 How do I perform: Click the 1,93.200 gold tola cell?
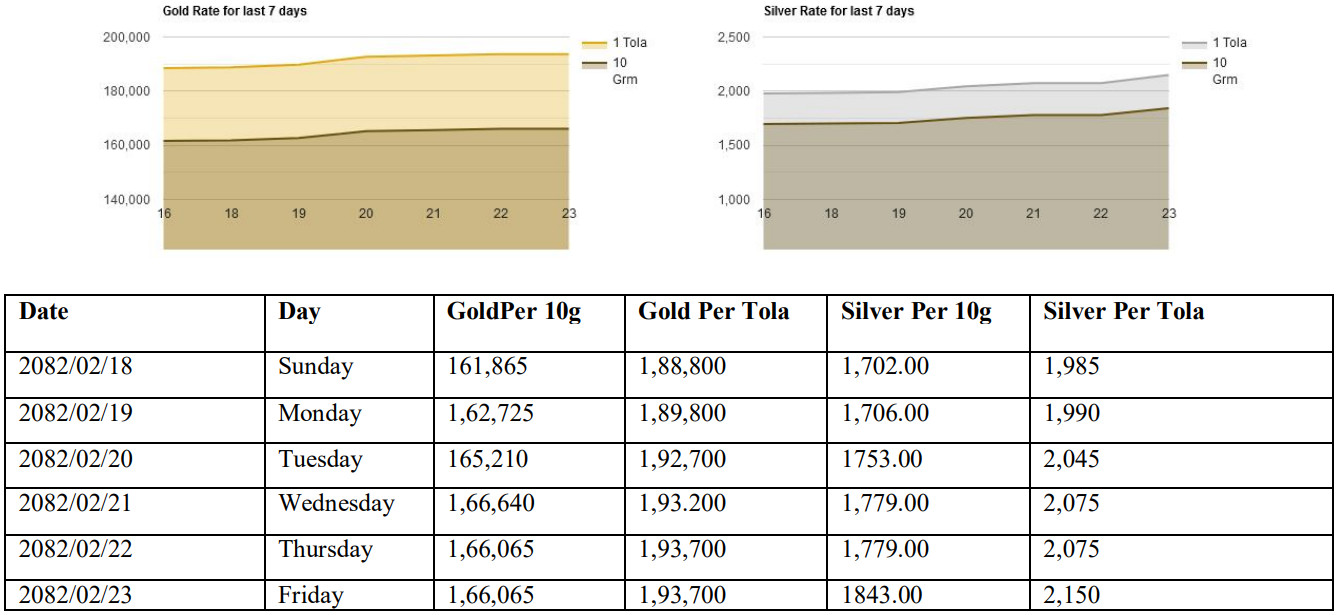682,504
